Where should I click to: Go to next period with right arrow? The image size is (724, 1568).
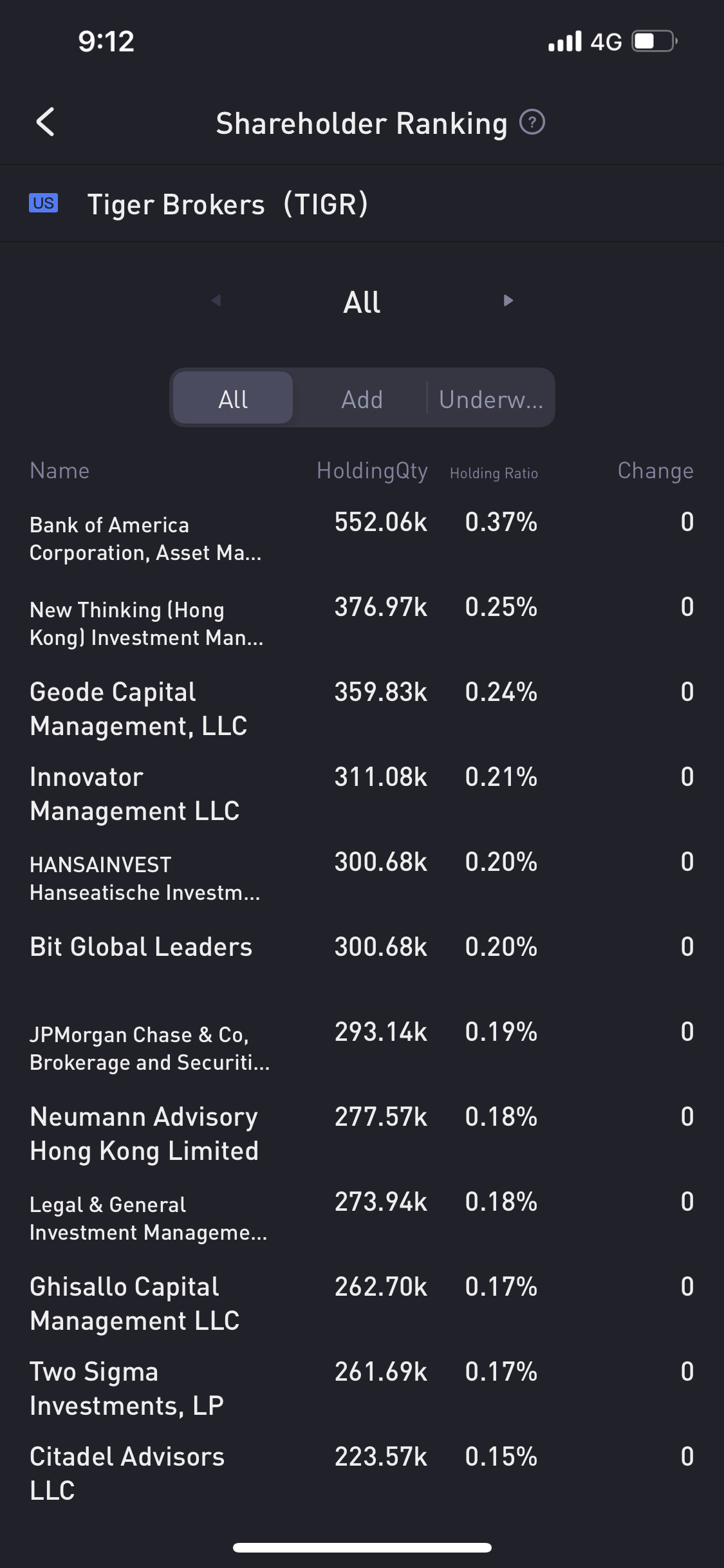(x=508, y=301)
